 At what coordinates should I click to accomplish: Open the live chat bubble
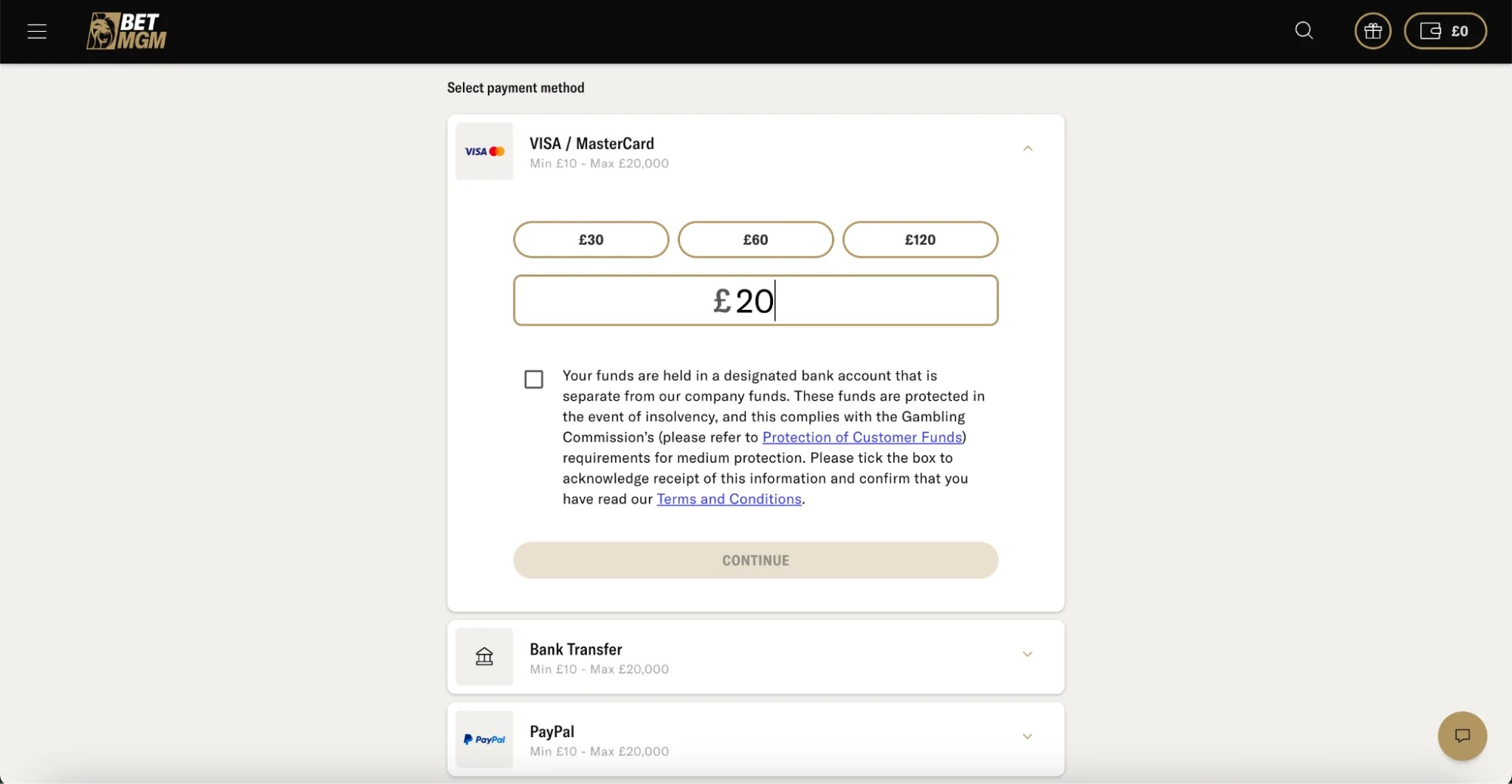point(1461,736)
